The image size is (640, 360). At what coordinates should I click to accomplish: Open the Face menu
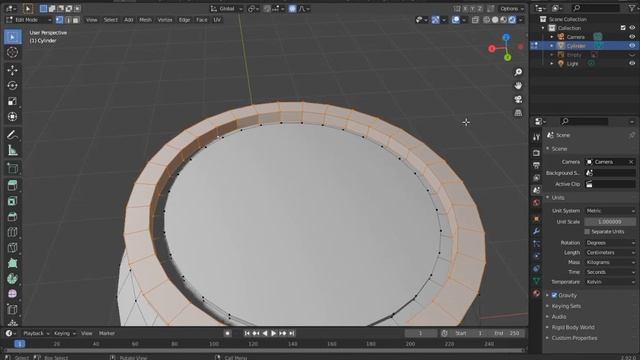(202, 20)
